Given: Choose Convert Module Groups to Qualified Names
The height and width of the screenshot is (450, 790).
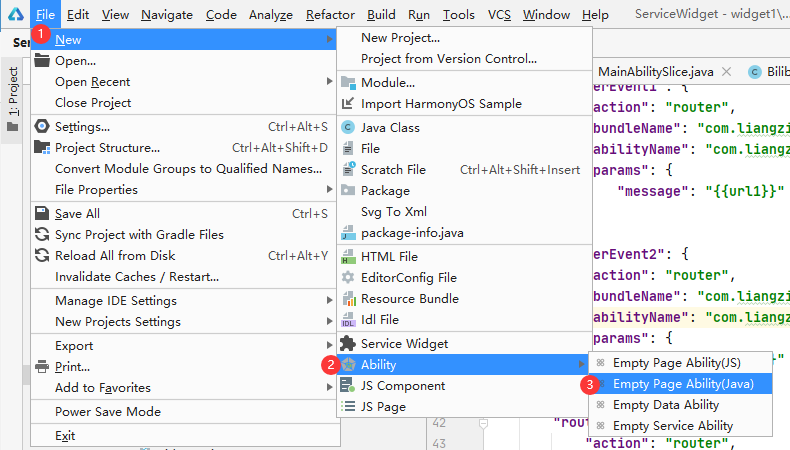Looking at the screenshot, I should (x=183, y=169).
